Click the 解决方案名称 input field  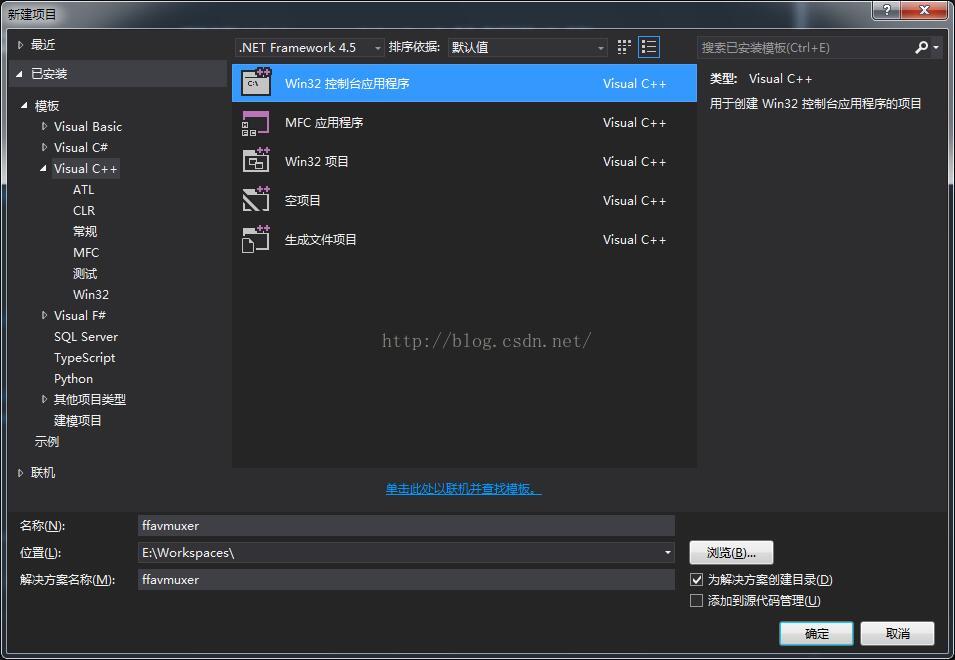406,579
